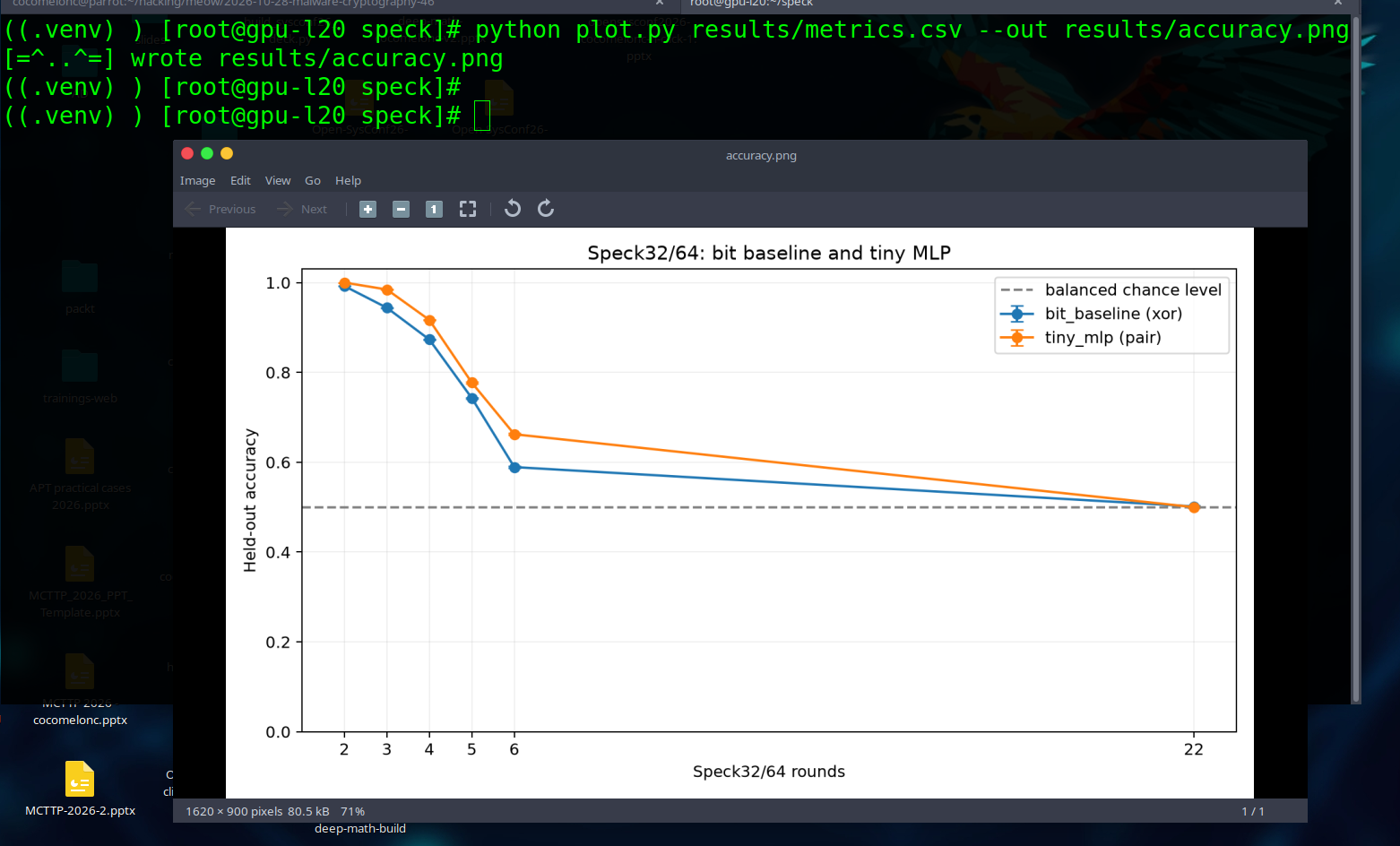
Task: Open the Edit menu
Action: point(240,180)
